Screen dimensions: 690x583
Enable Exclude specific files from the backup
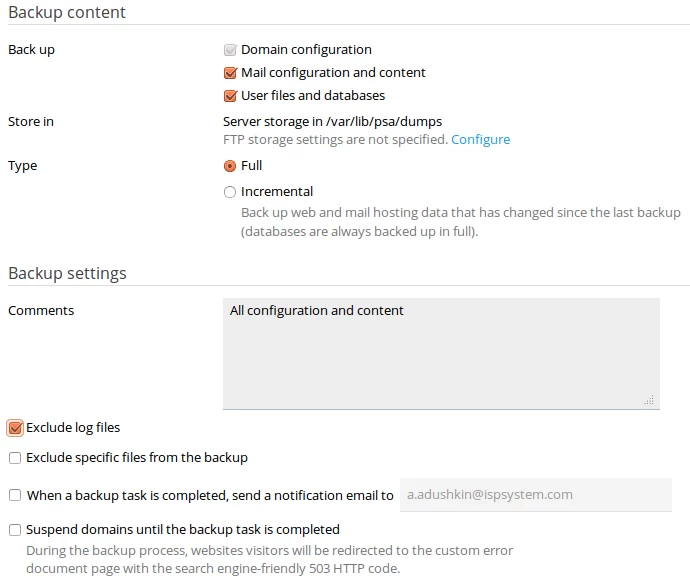(15, 458)
